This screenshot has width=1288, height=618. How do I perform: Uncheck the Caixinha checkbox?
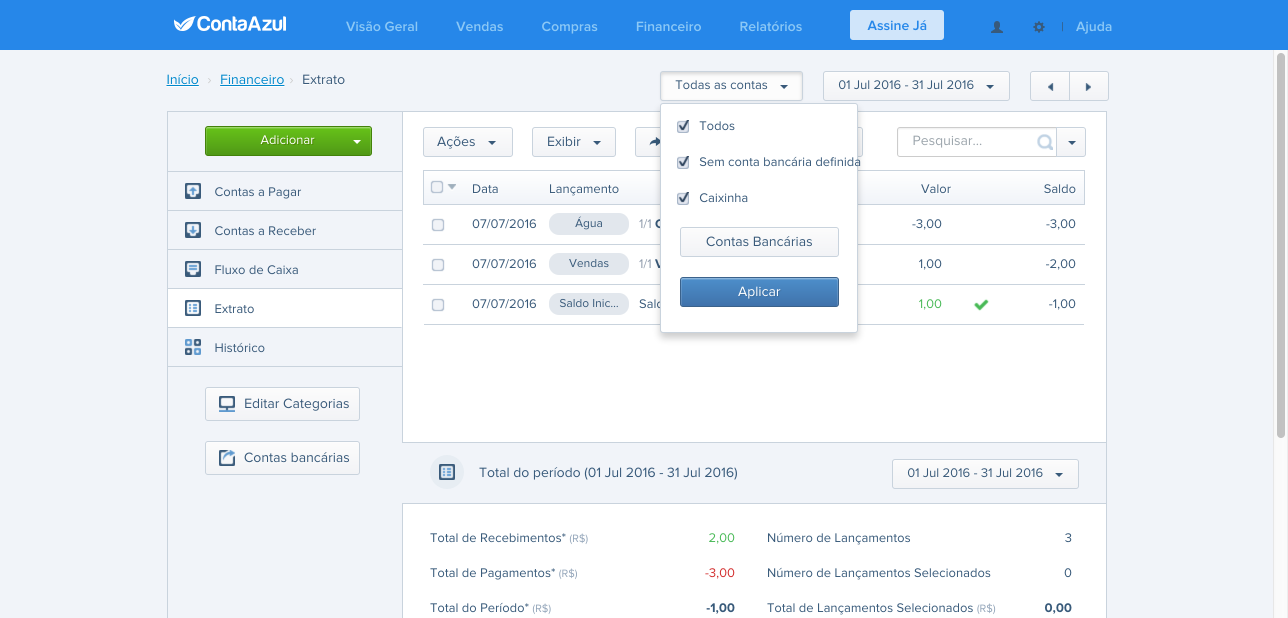coord(684,198)
